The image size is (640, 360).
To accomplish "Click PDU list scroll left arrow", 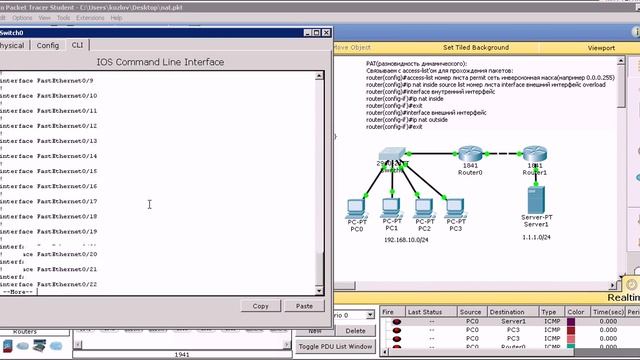I will 385,351.
